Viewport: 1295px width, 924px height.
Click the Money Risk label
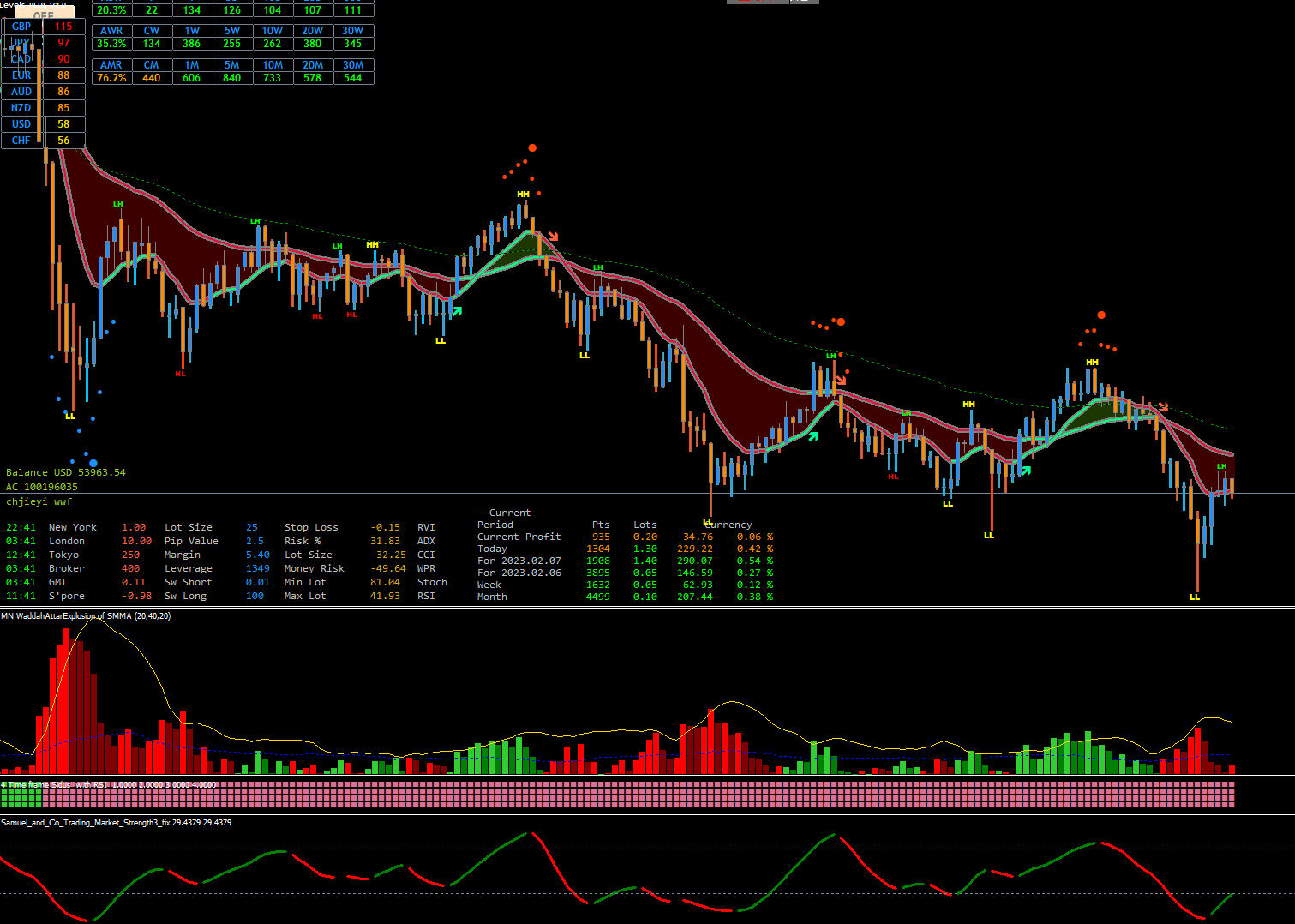pyautogui.click(x=315, y=568)
